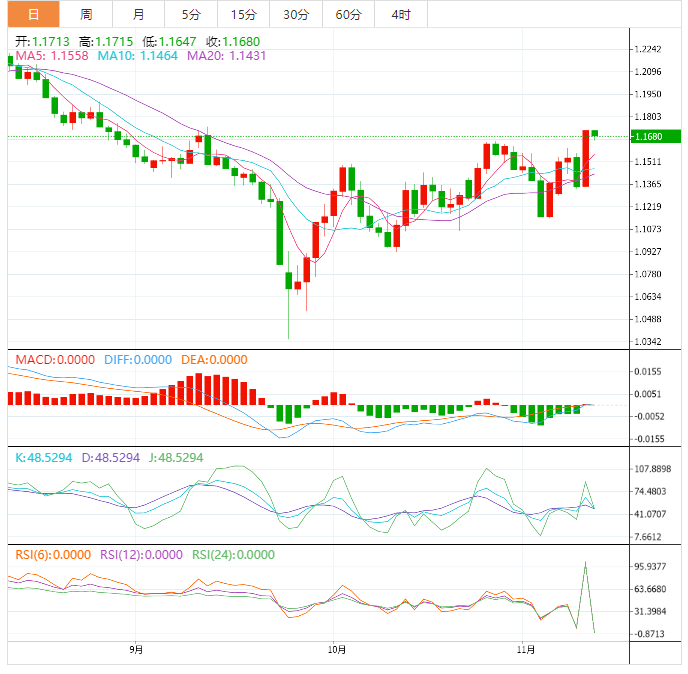Screen dimensions: 688x674
Task: Click the 1.1950 price axis label
Action: point(648,94)
